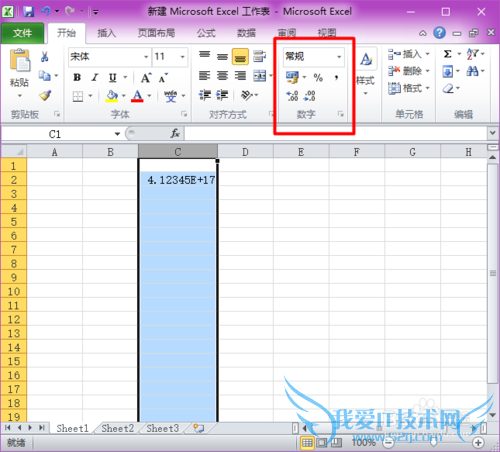500x452 pixels.
Task: Switch to 数据 Data tab
Action: tap(246, 33)
